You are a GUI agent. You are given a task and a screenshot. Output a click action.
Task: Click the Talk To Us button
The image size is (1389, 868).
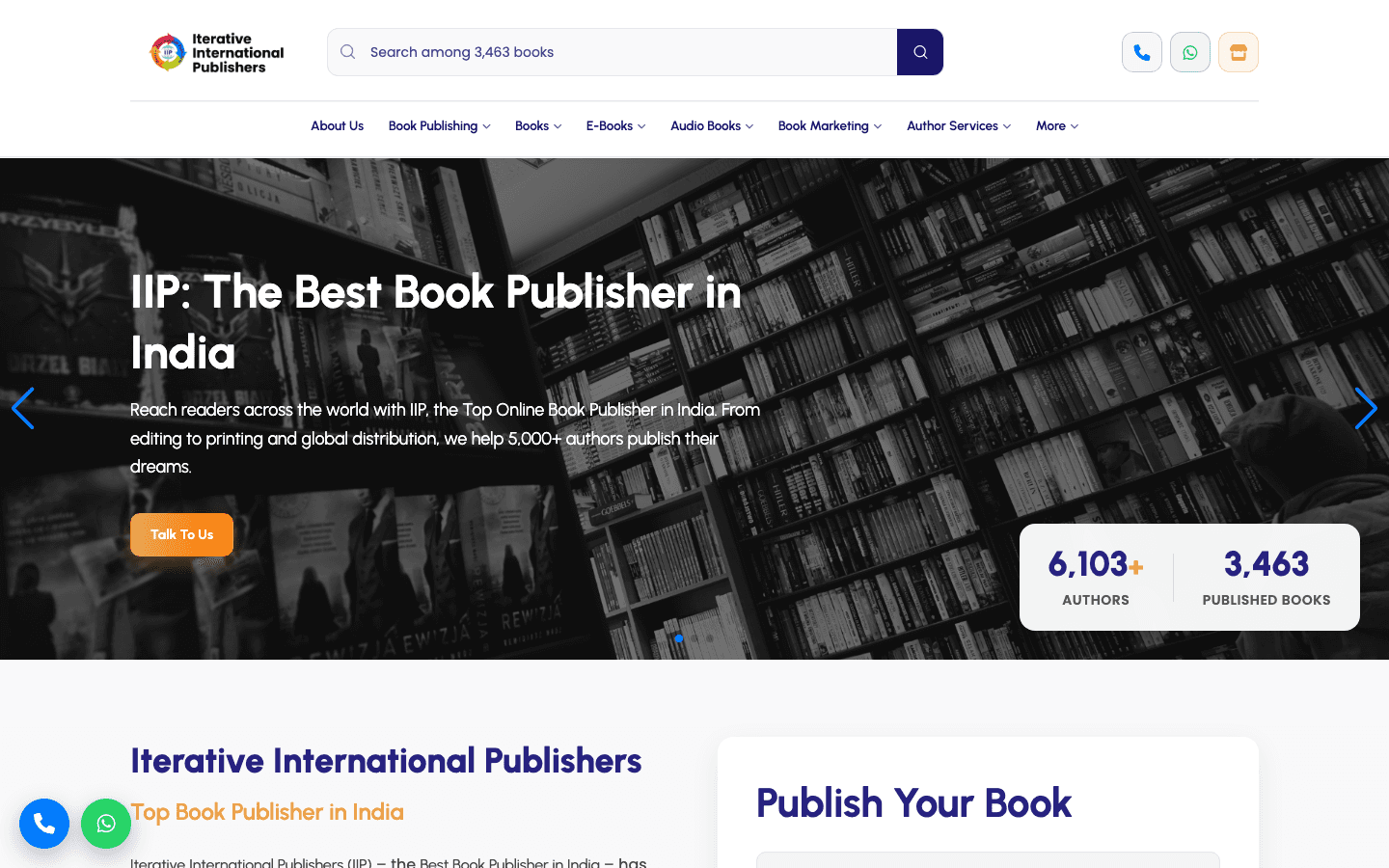click(x=181, y=534)
